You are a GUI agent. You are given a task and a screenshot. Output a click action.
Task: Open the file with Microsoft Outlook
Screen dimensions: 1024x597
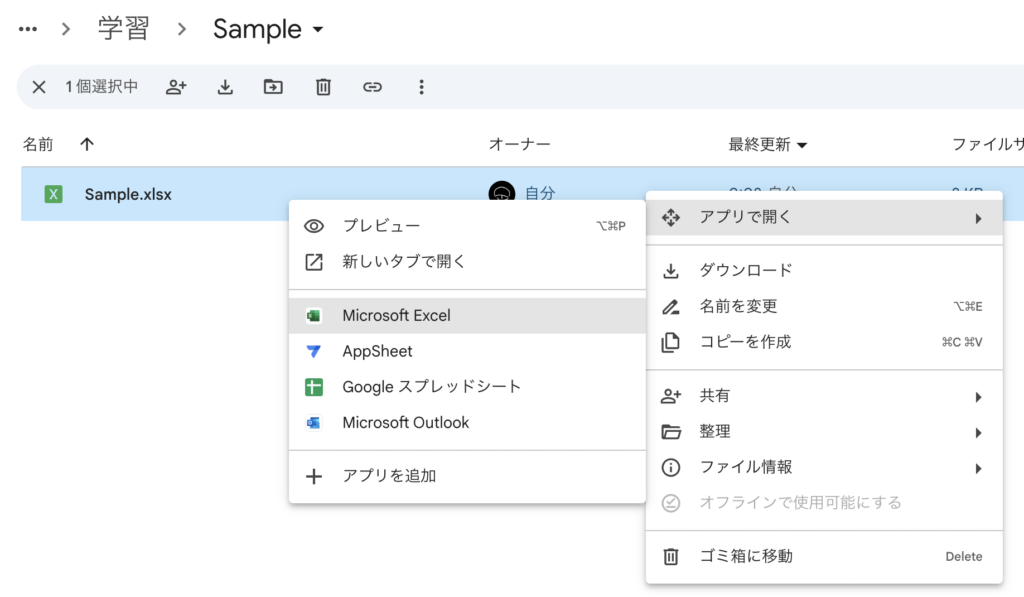[x=467, y=423]
